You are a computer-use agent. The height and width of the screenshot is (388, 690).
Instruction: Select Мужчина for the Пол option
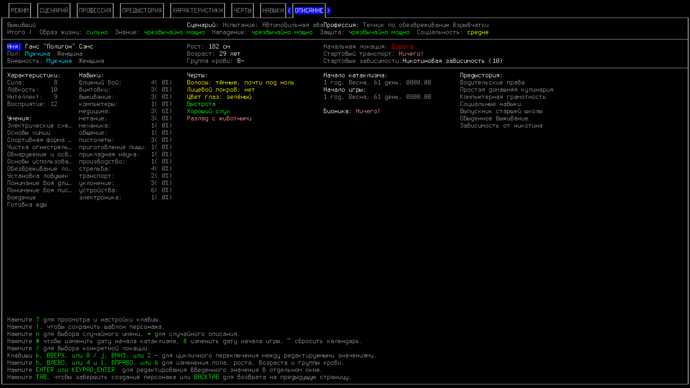click(37, 54)
